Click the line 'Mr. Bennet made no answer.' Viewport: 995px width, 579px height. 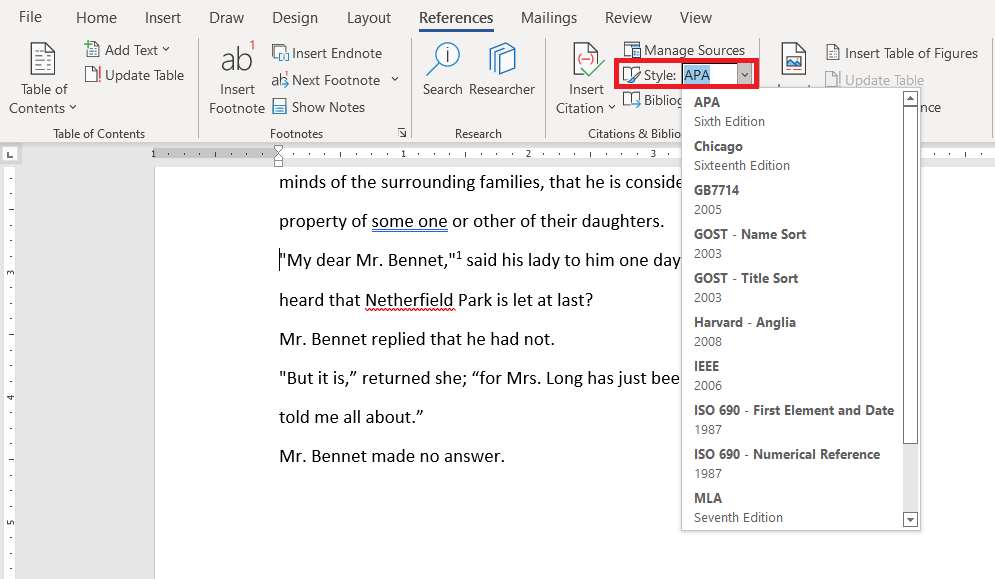click(x=392, y=456)
